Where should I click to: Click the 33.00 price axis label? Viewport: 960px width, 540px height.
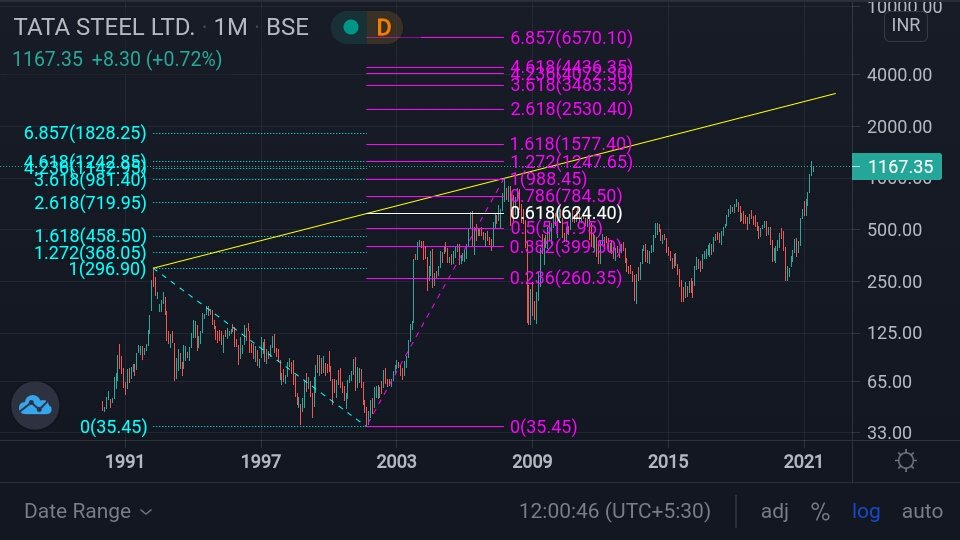coord(890,433)
